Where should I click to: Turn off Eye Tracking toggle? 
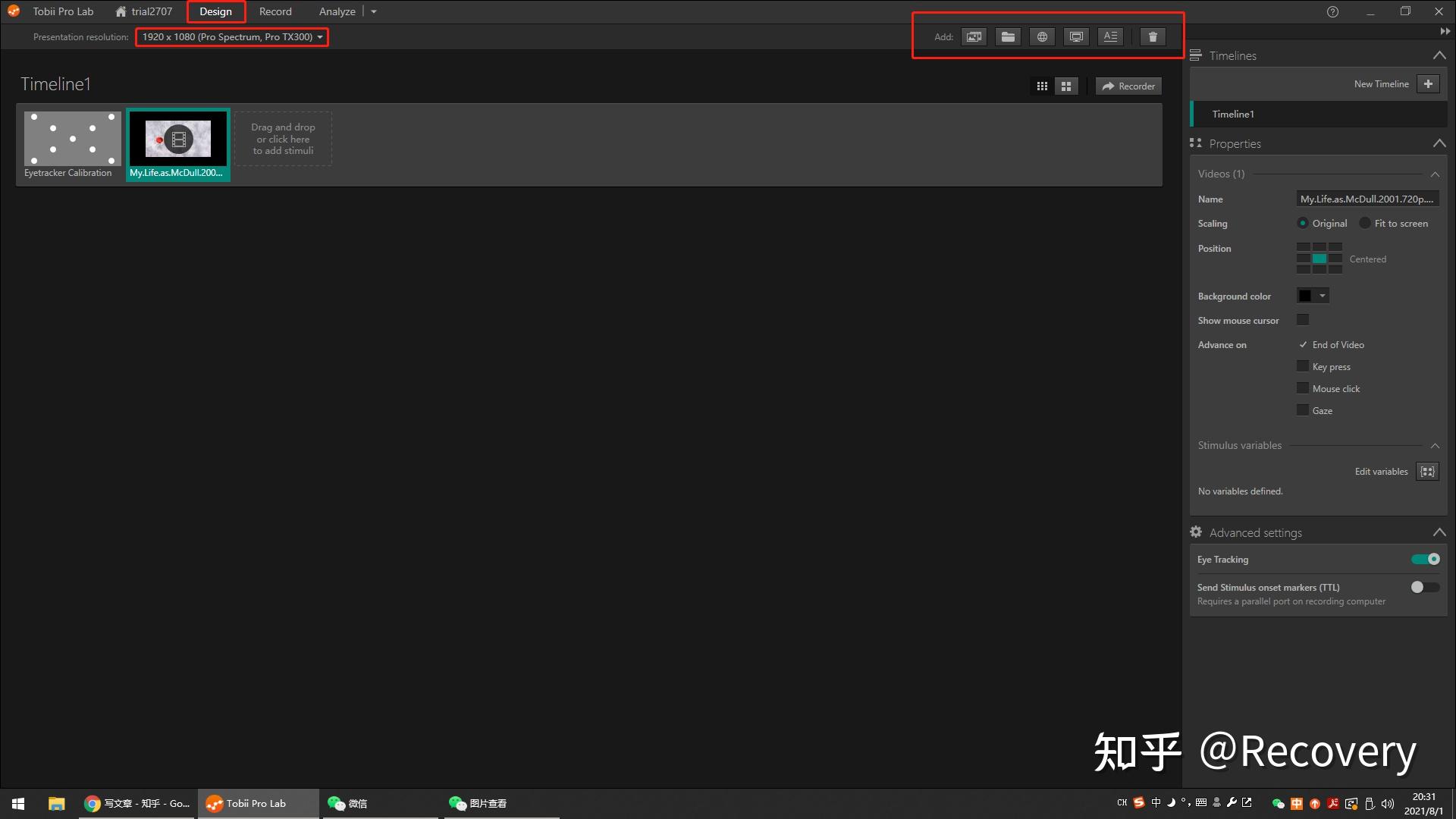click(x=1425, y=559)
